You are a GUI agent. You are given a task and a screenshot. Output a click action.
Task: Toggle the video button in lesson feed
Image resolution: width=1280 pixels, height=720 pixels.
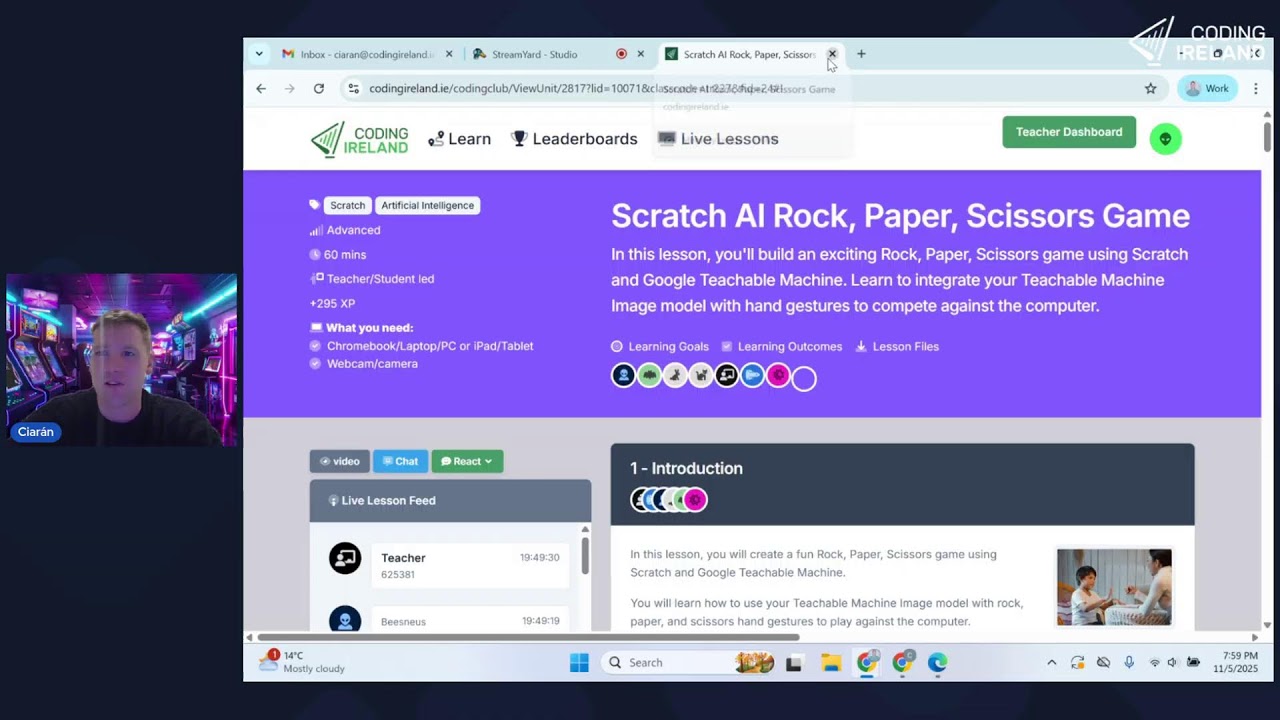point(339,461)
